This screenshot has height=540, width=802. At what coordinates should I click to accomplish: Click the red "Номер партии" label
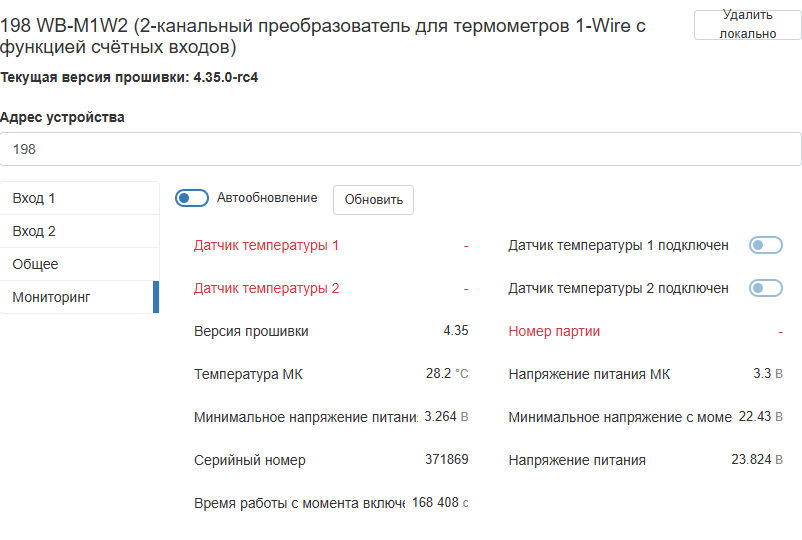554,331
